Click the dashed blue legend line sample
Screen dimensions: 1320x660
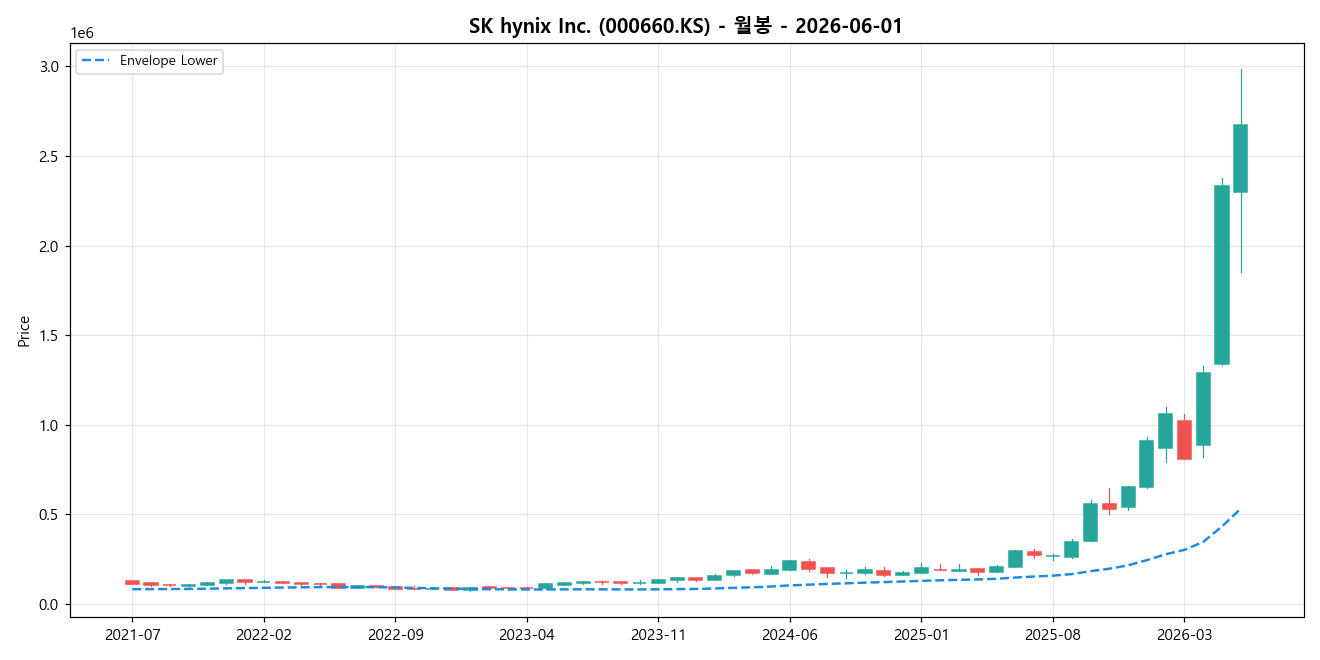point(97,61)
